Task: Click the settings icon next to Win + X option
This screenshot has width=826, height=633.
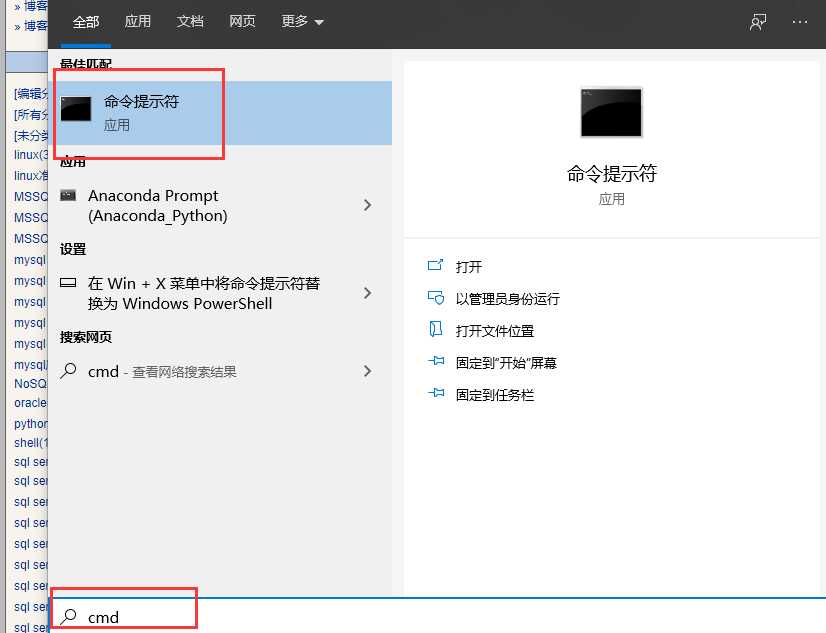Action: 68,284
